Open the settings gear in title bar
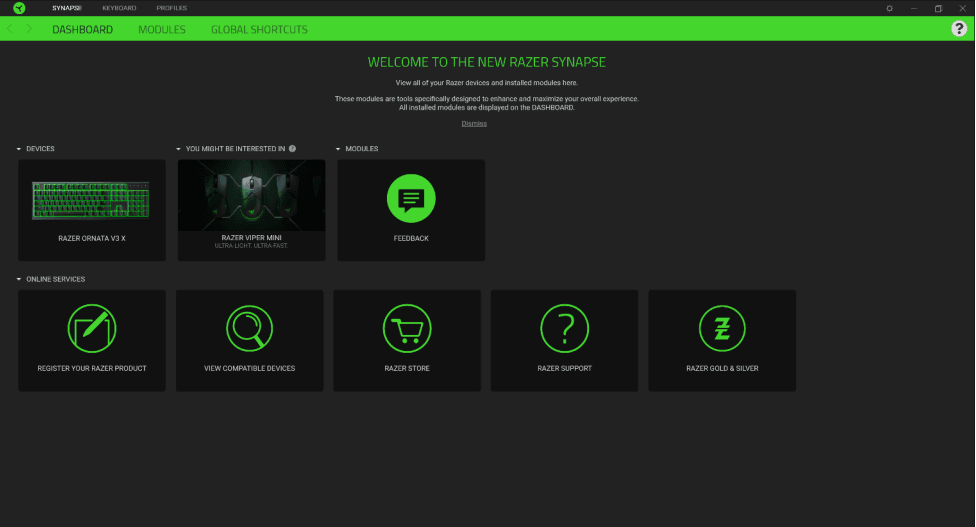 889,8
